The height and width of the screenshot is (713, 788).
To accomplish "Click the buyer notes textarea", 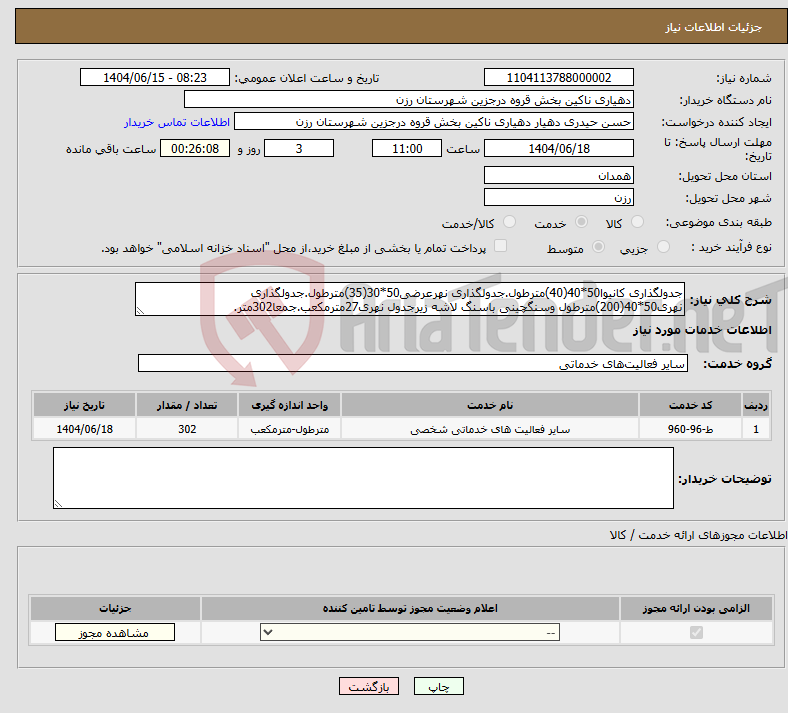I will click(x=363, y=478).
